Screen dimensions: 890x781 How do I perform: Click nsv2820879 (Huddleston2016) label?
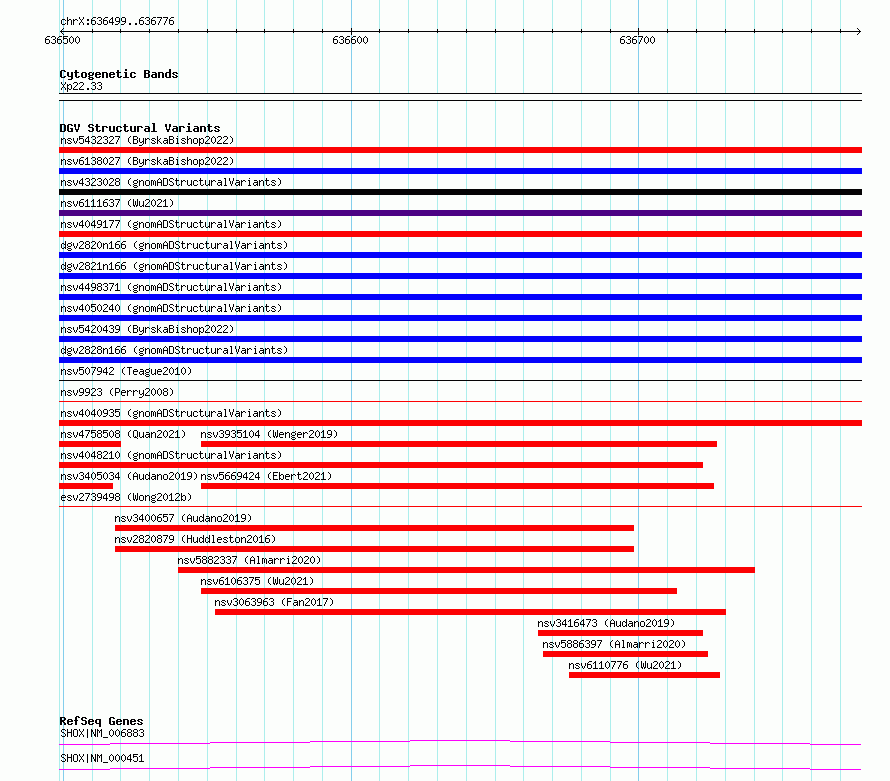coord(195,539)
